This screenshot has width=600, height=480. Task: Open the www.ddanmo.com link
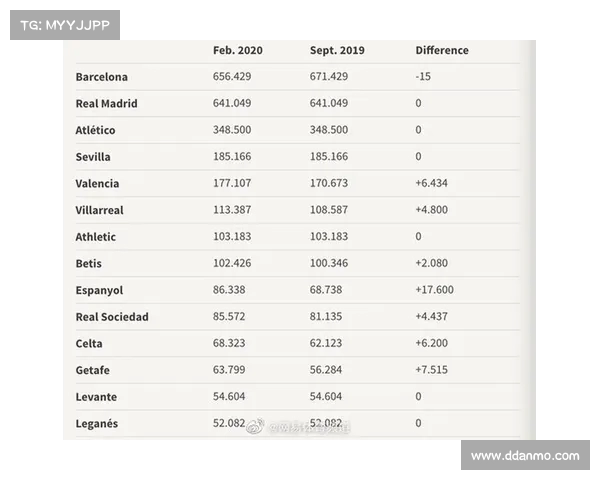point(525,456)
